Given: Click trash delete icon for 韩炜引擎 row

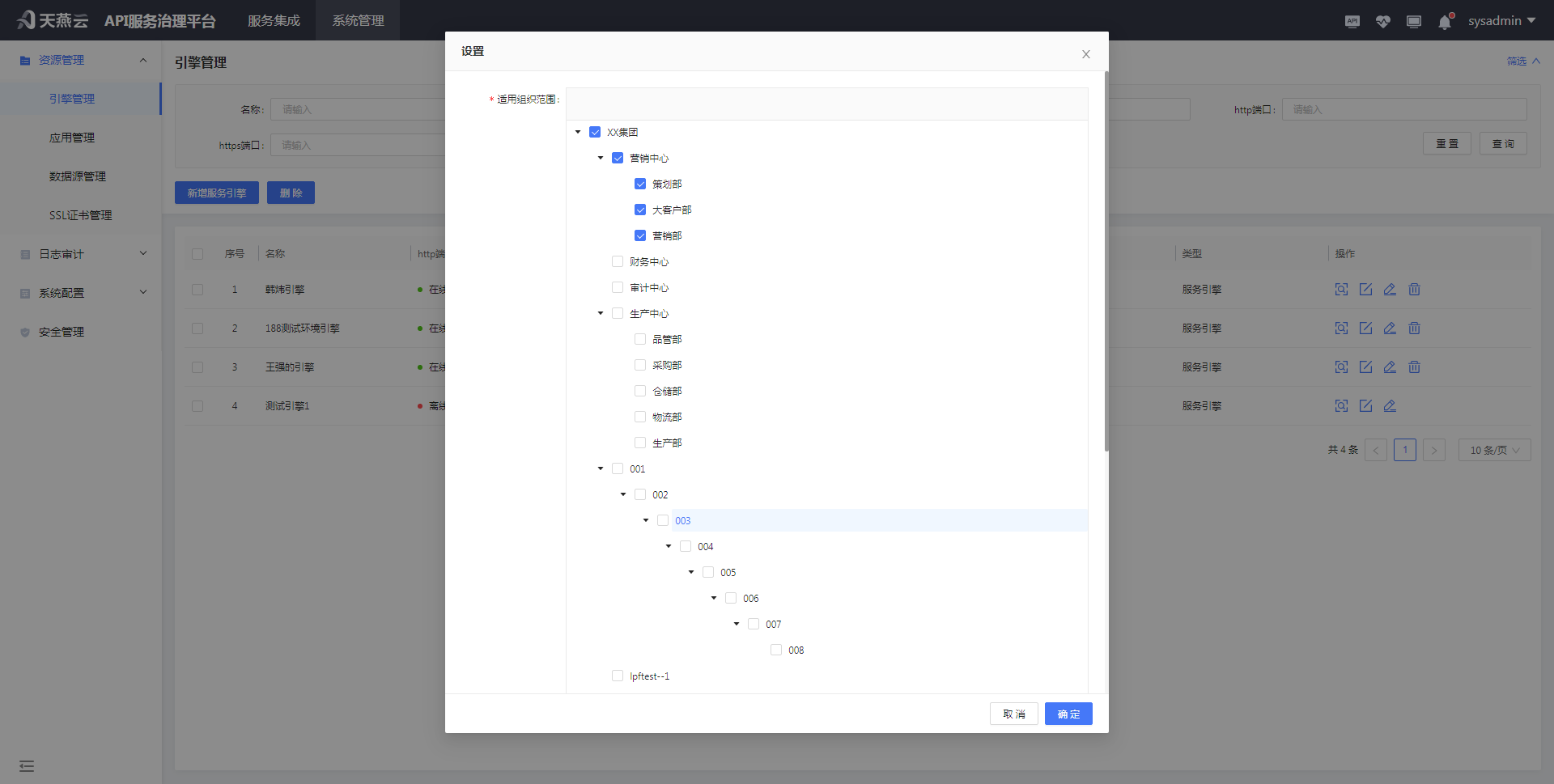Looking at the screenshot, I should pos(1414,290).
